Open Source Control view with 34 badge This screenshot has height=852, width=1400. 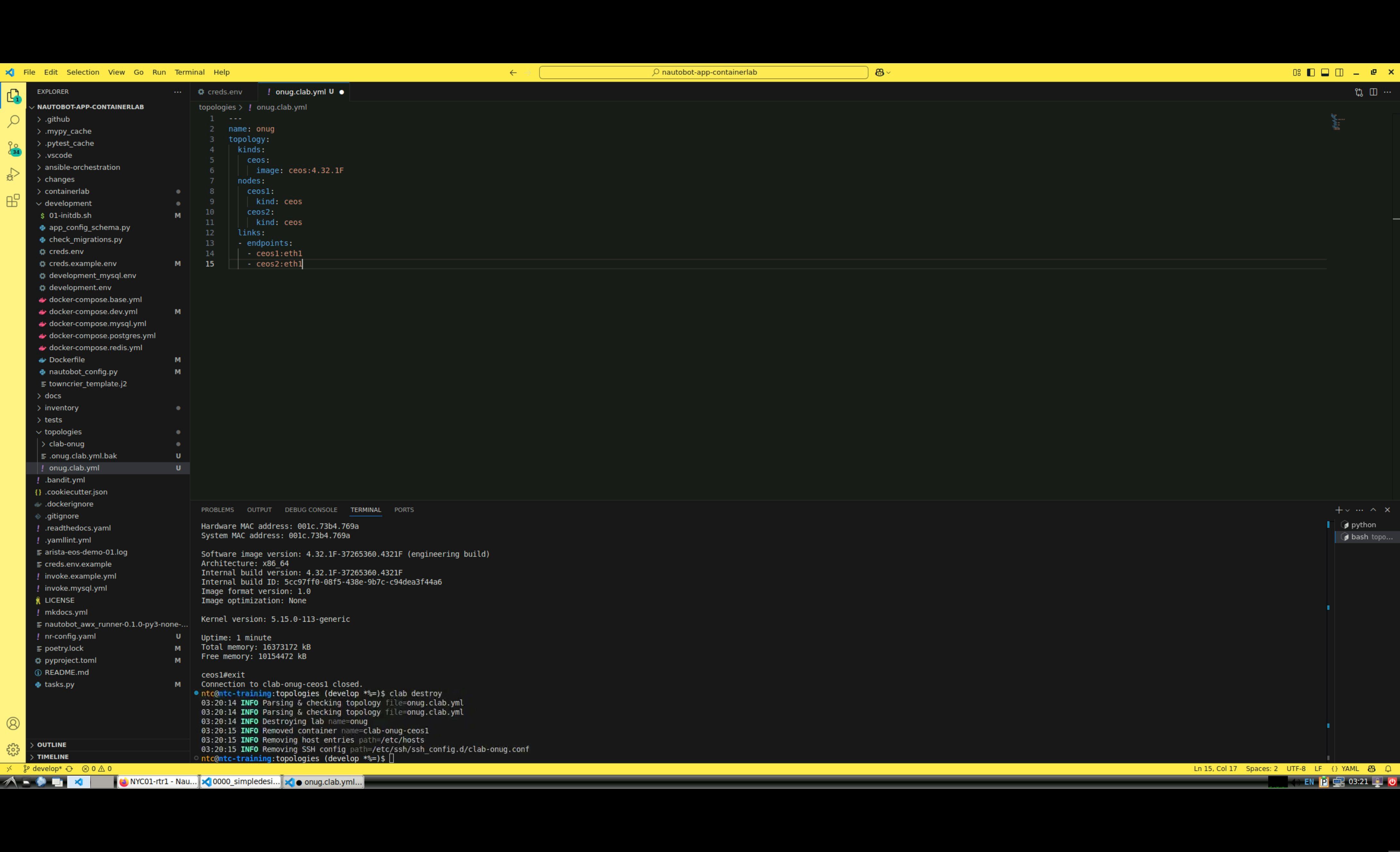13,148
